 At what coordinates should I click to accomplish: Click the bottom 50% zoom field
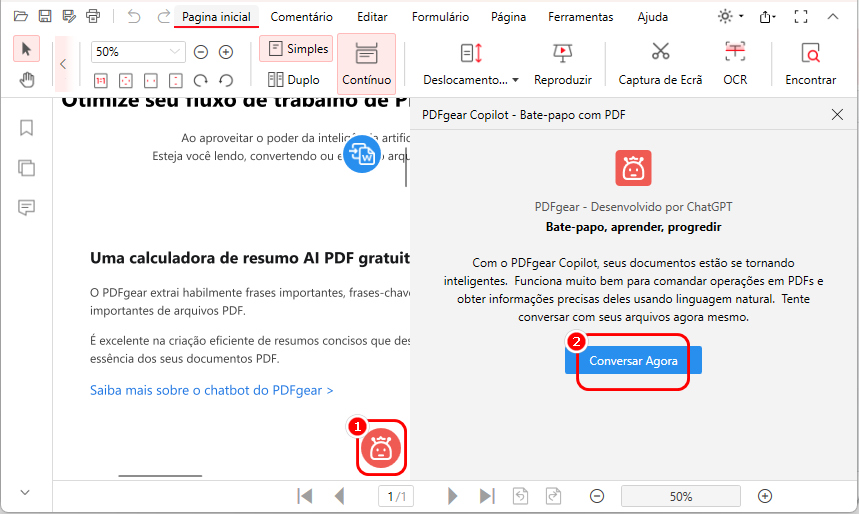[680, 496]
